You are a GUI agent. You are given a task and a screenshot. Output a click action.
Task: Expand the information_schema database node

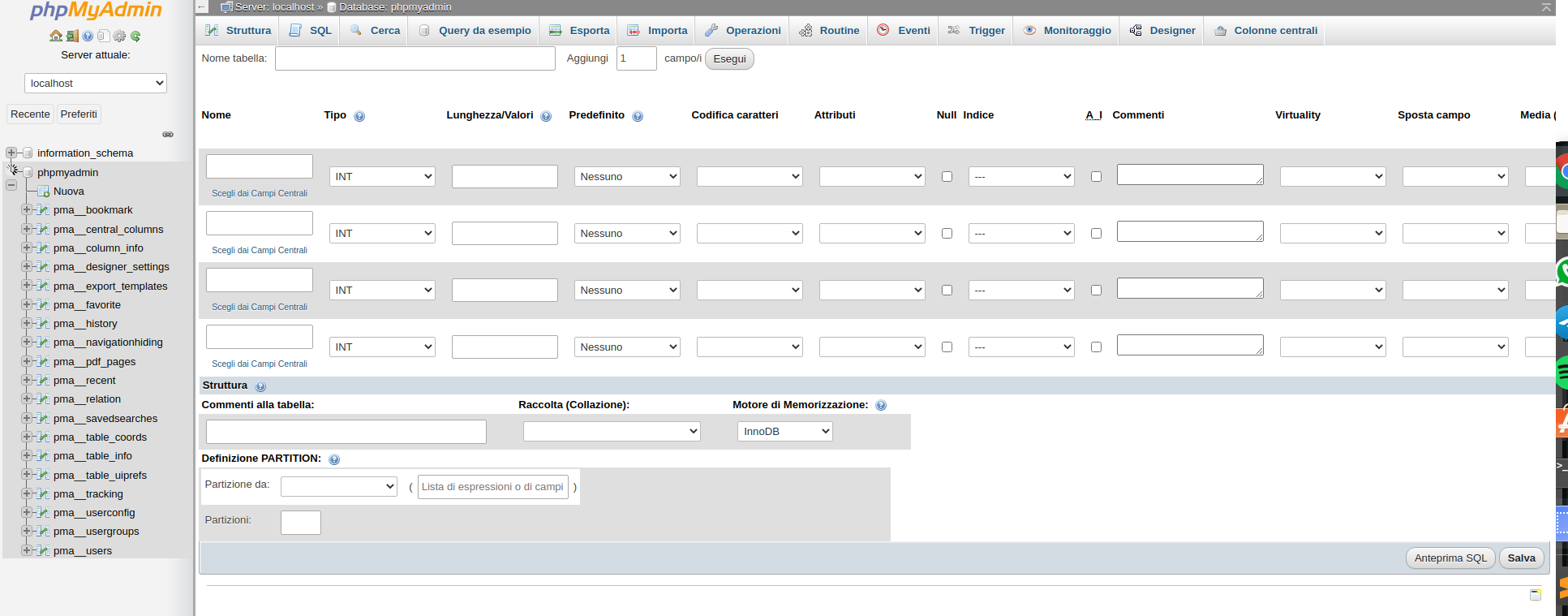click(11, 153)
